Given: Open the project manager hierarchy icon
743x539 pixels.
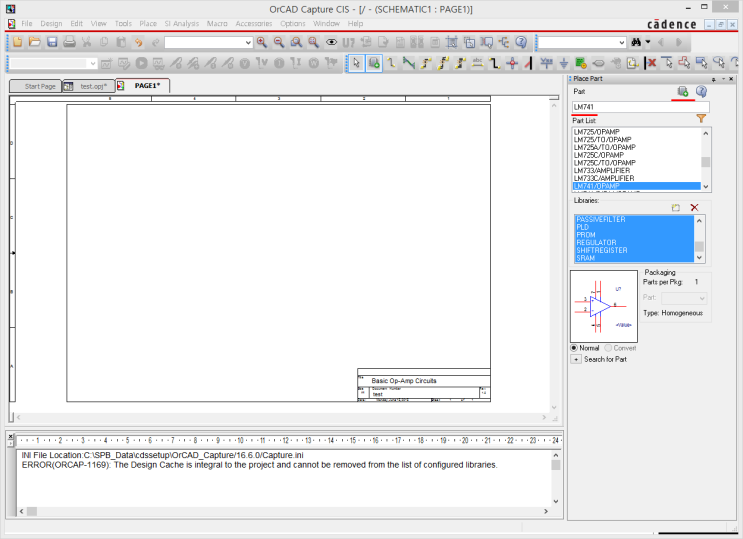Looking at the screenshot, I should [x=504, y=42].
